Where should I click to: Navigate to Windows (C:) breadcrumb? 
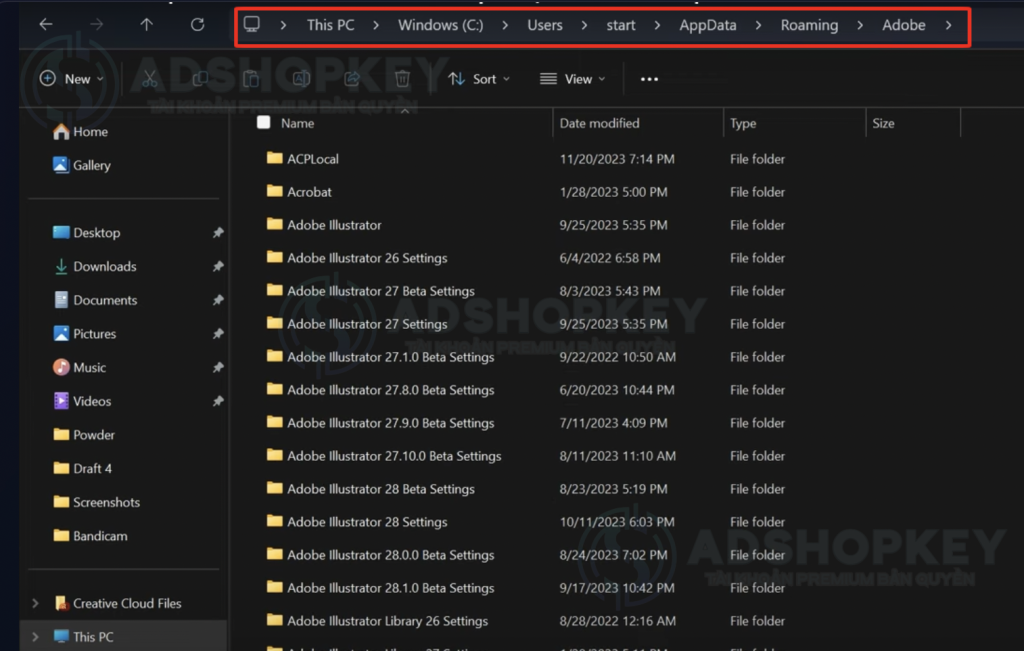[x=441, y=25]
